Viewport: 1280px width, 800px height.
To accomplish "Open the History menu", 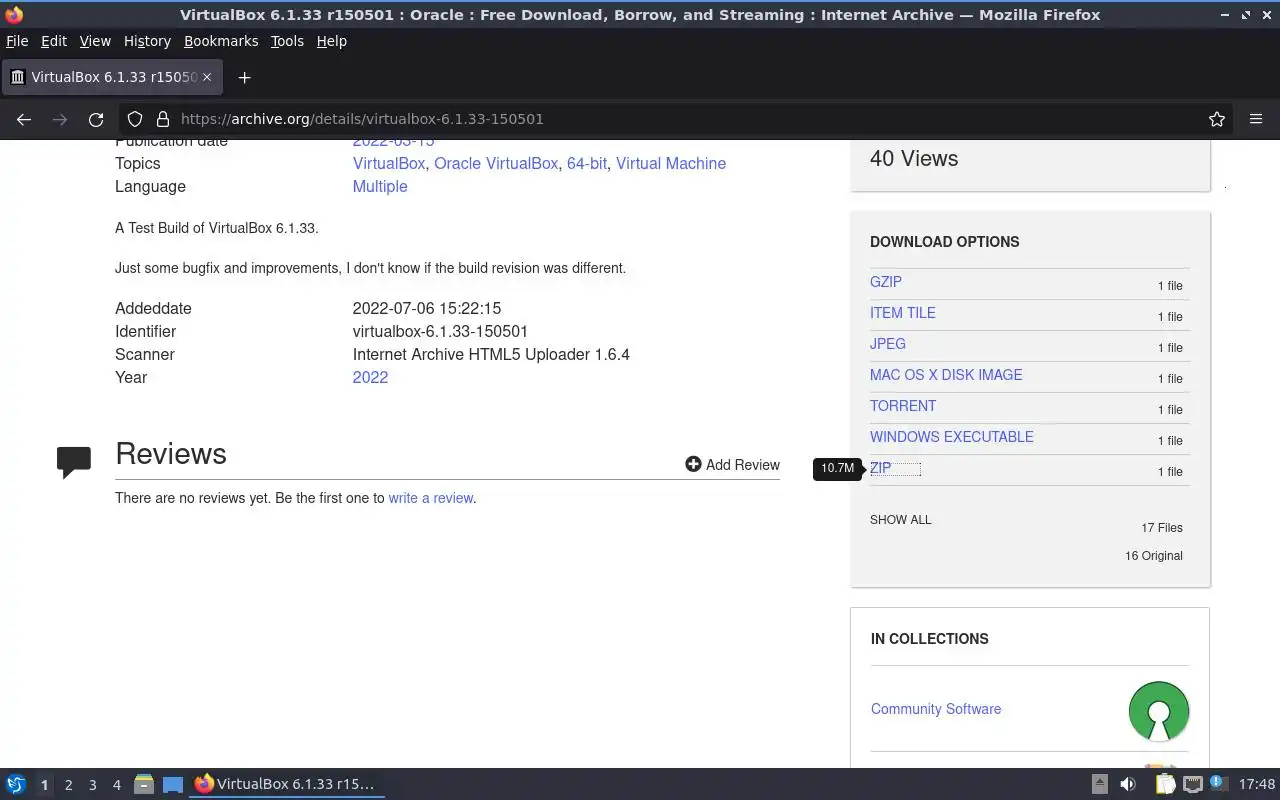I will point(147,41).
